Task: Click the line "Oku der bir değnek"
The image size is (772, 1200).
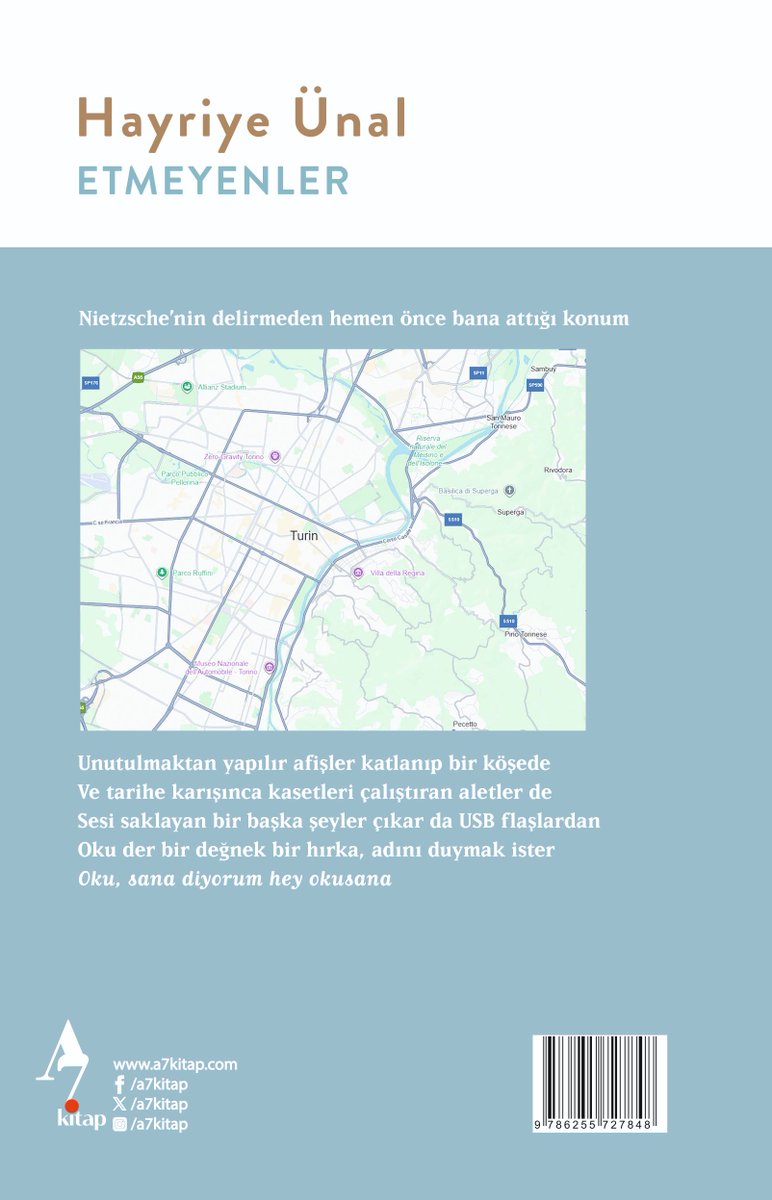Action: pyautogui.click(x=316, y=850)
